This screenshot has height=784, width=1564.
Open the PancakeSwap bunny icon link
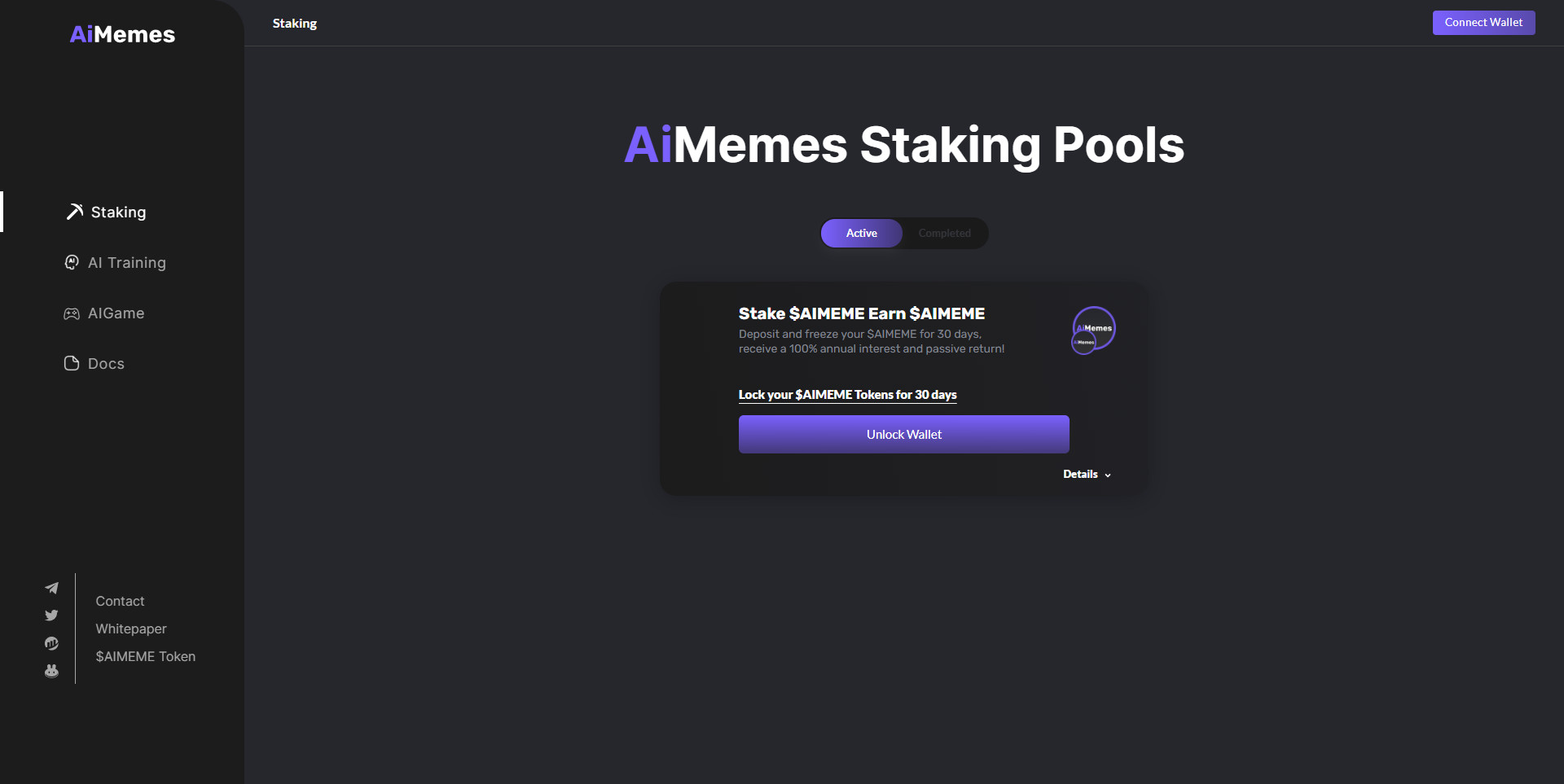[x=51, y=671]
